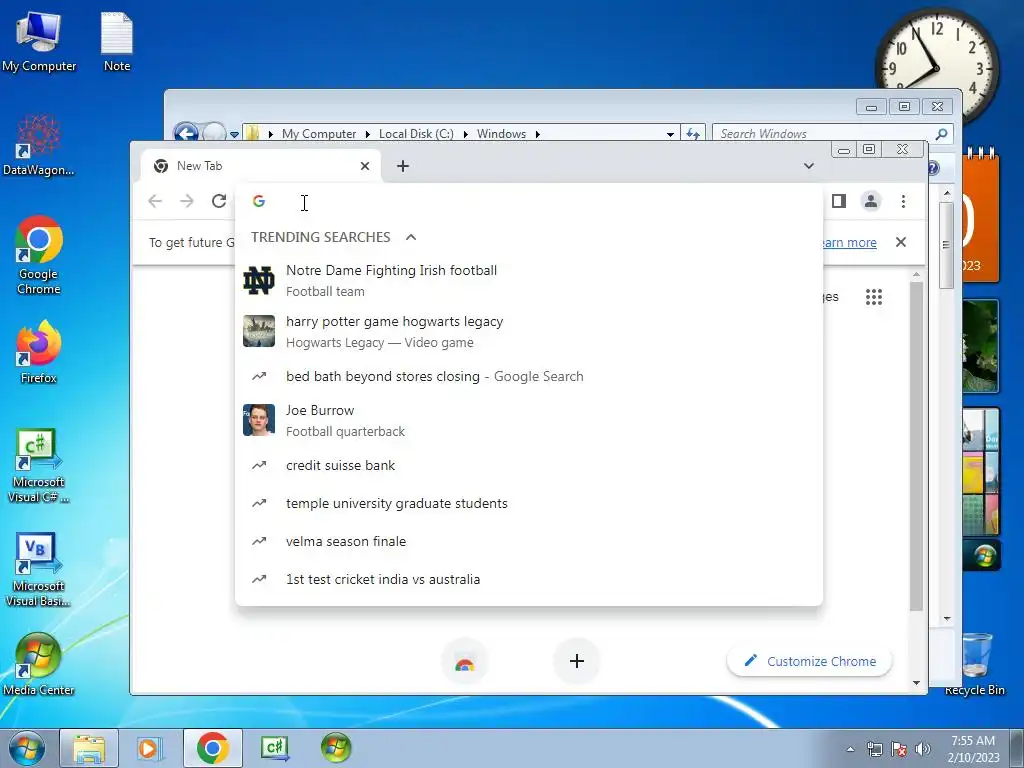Click the taskbar clock showing 7:55 AM

[x=973, y=749]
